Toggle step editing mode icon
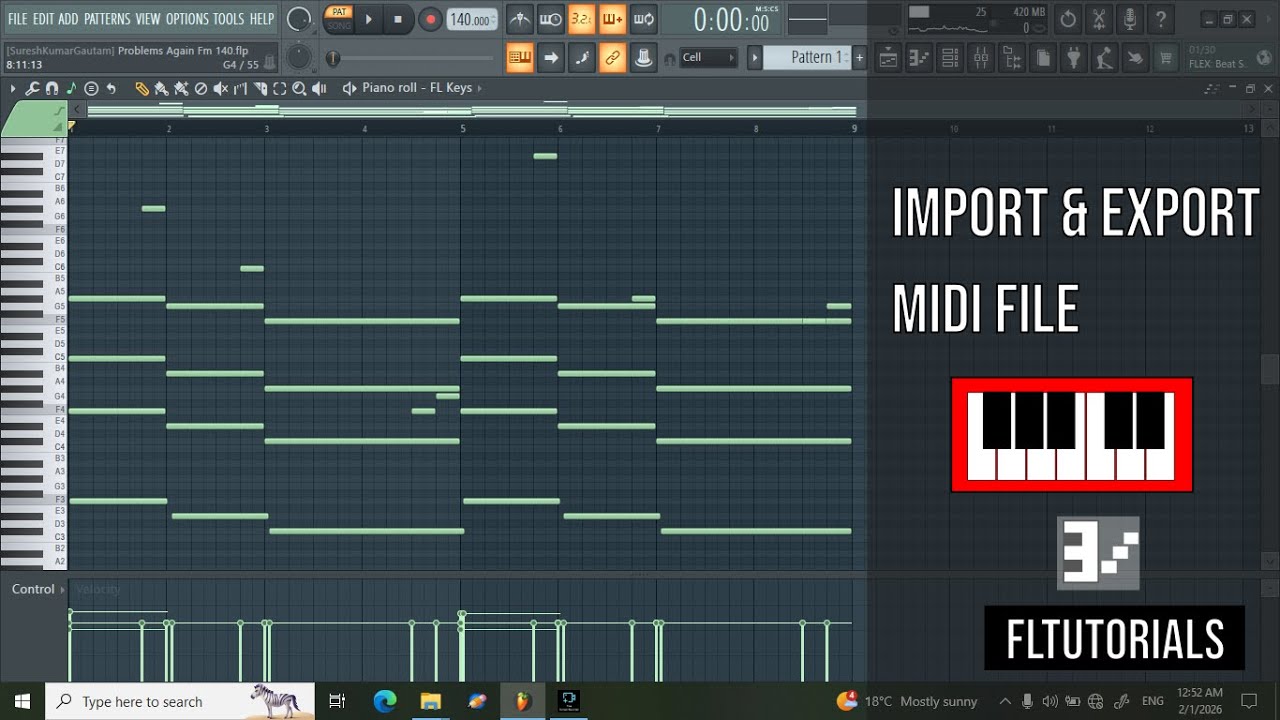This screenshot has height=720, width=1280. (581, 58)
